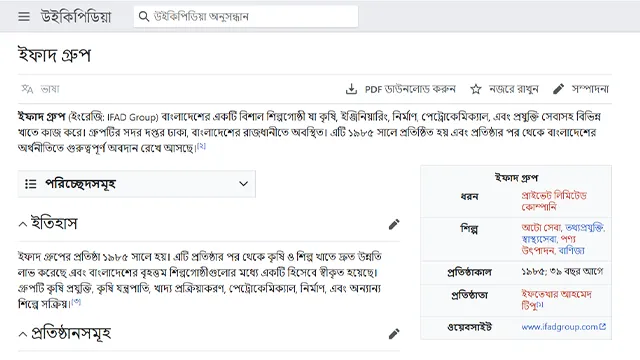Edit the প্রতিষ্ঠানসমূহ section via pencil icon
This screenshot has width=640, height=360.
point(394,334)
